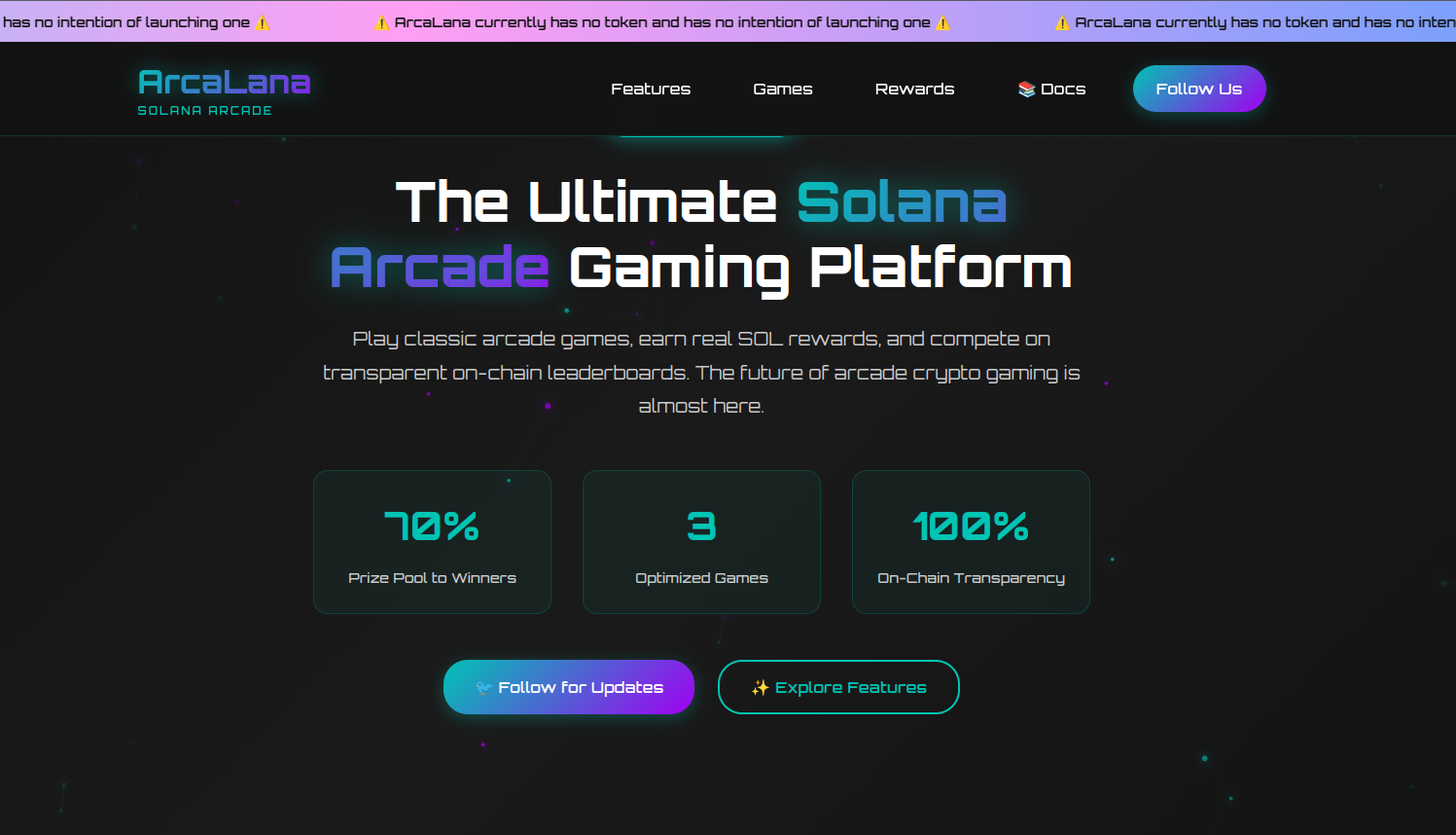Click the 'almost here.' description text
This screenshot has width=1456, height=835.
701,406
